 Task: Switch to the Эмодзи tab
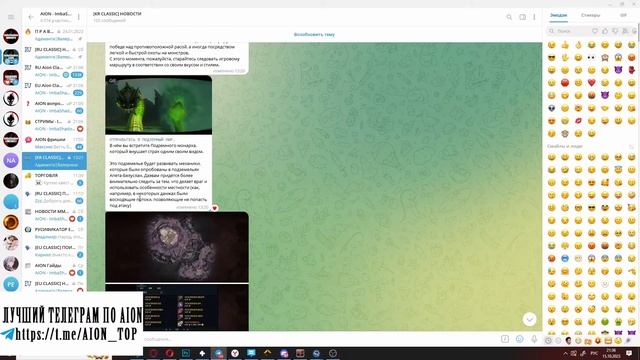pos(558,15)
